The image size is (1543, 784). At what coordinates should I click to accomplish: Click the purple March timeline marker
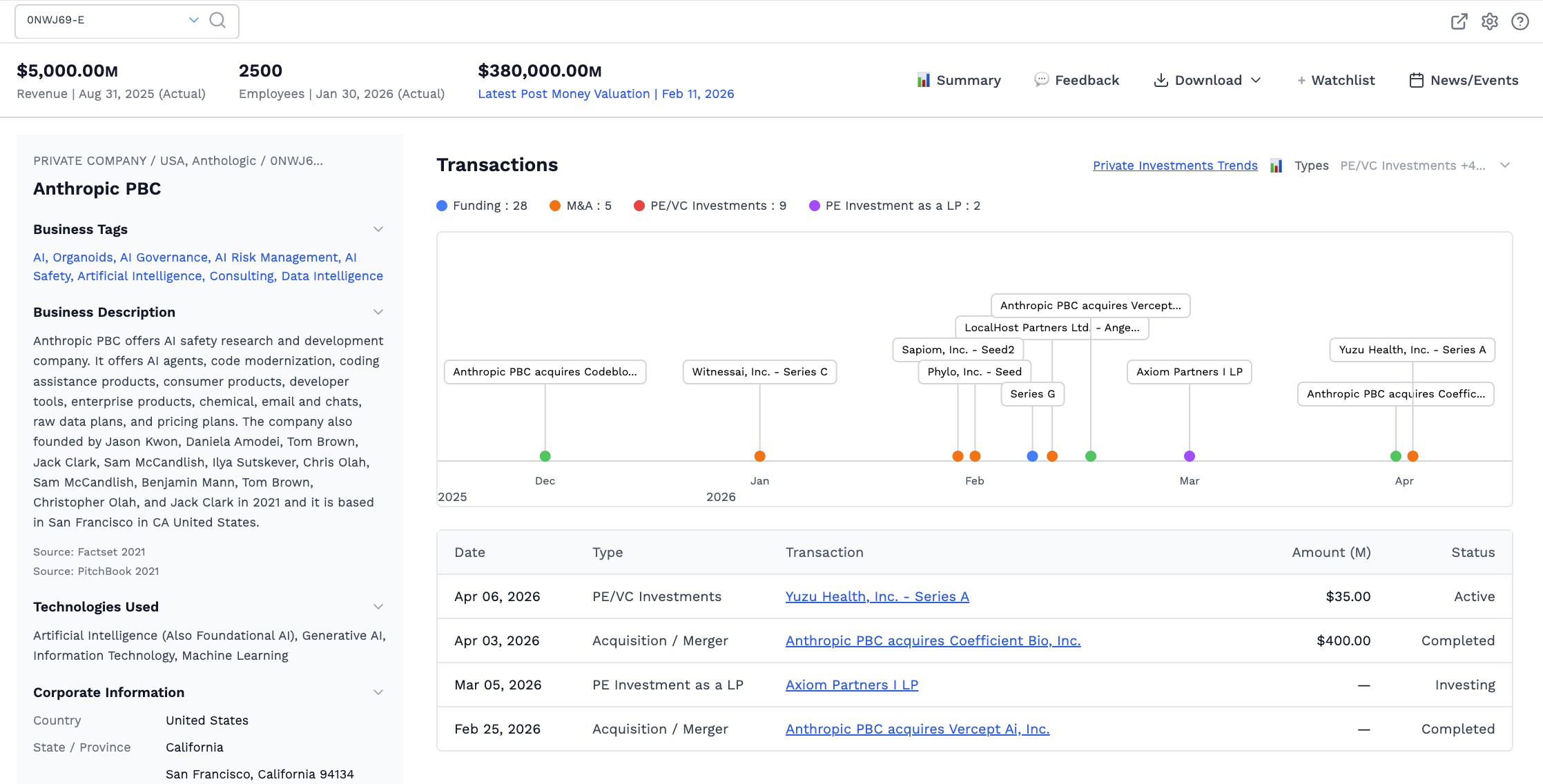click(x=1190, y=456)
